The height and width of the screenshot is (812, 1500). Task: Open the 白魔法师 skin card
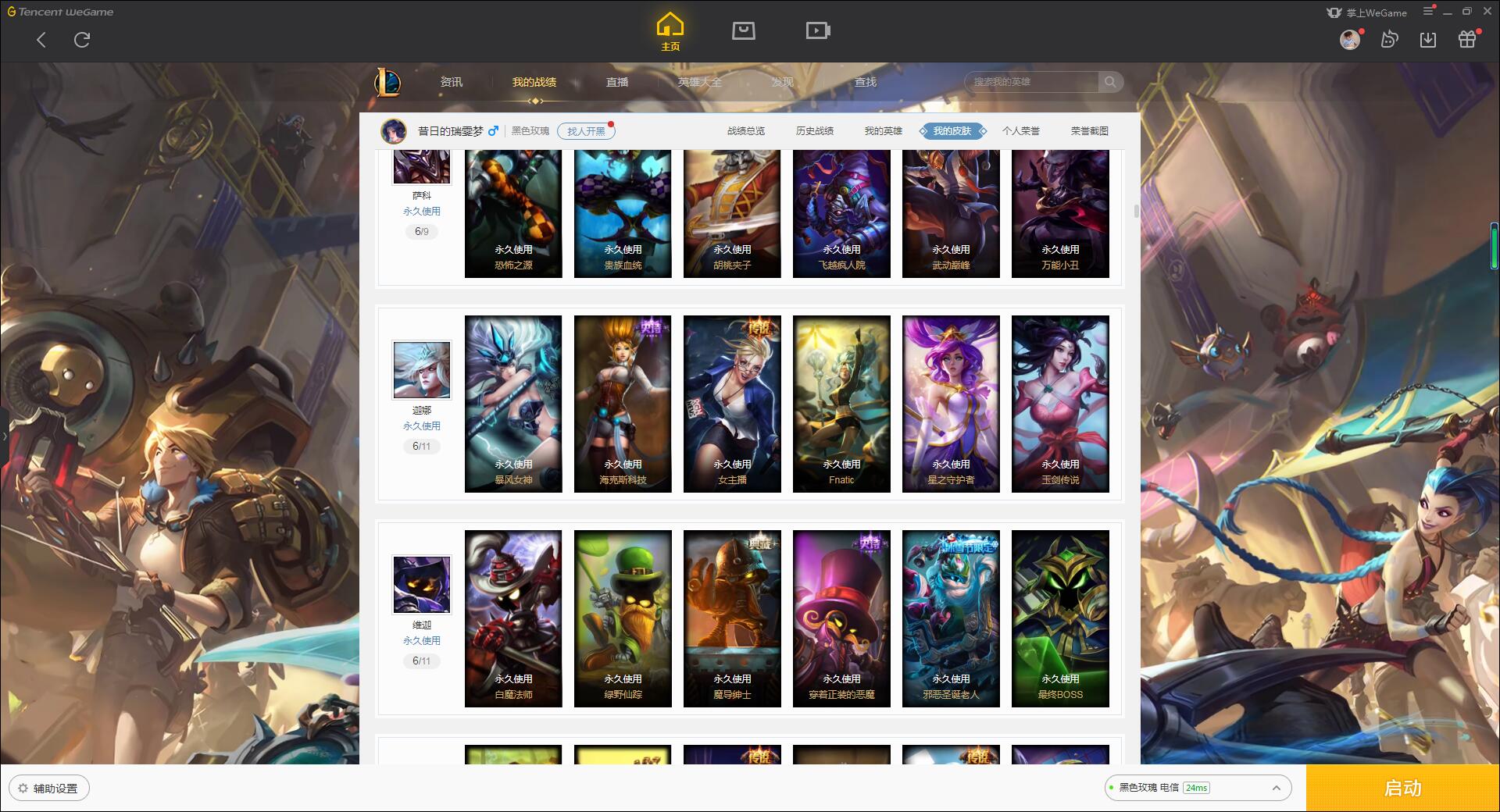(513, 618)
